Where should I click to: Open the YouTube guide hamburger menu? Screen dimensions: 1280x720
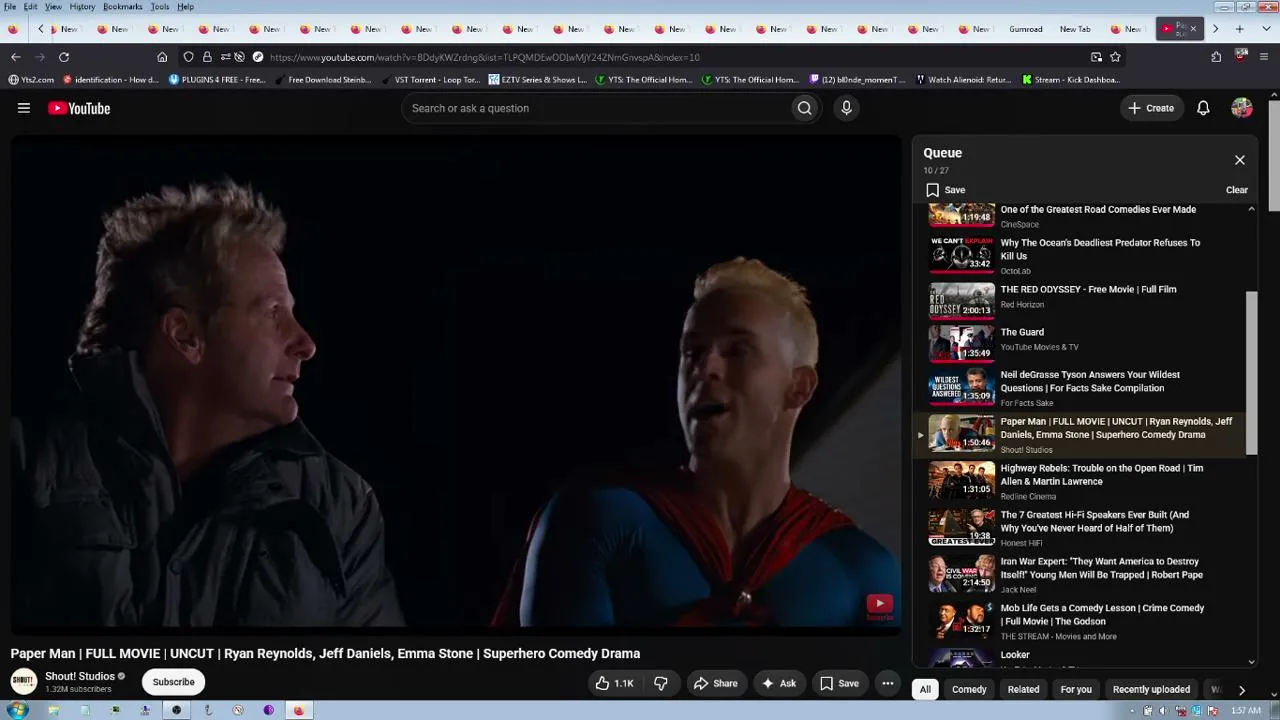coord(24,108)
